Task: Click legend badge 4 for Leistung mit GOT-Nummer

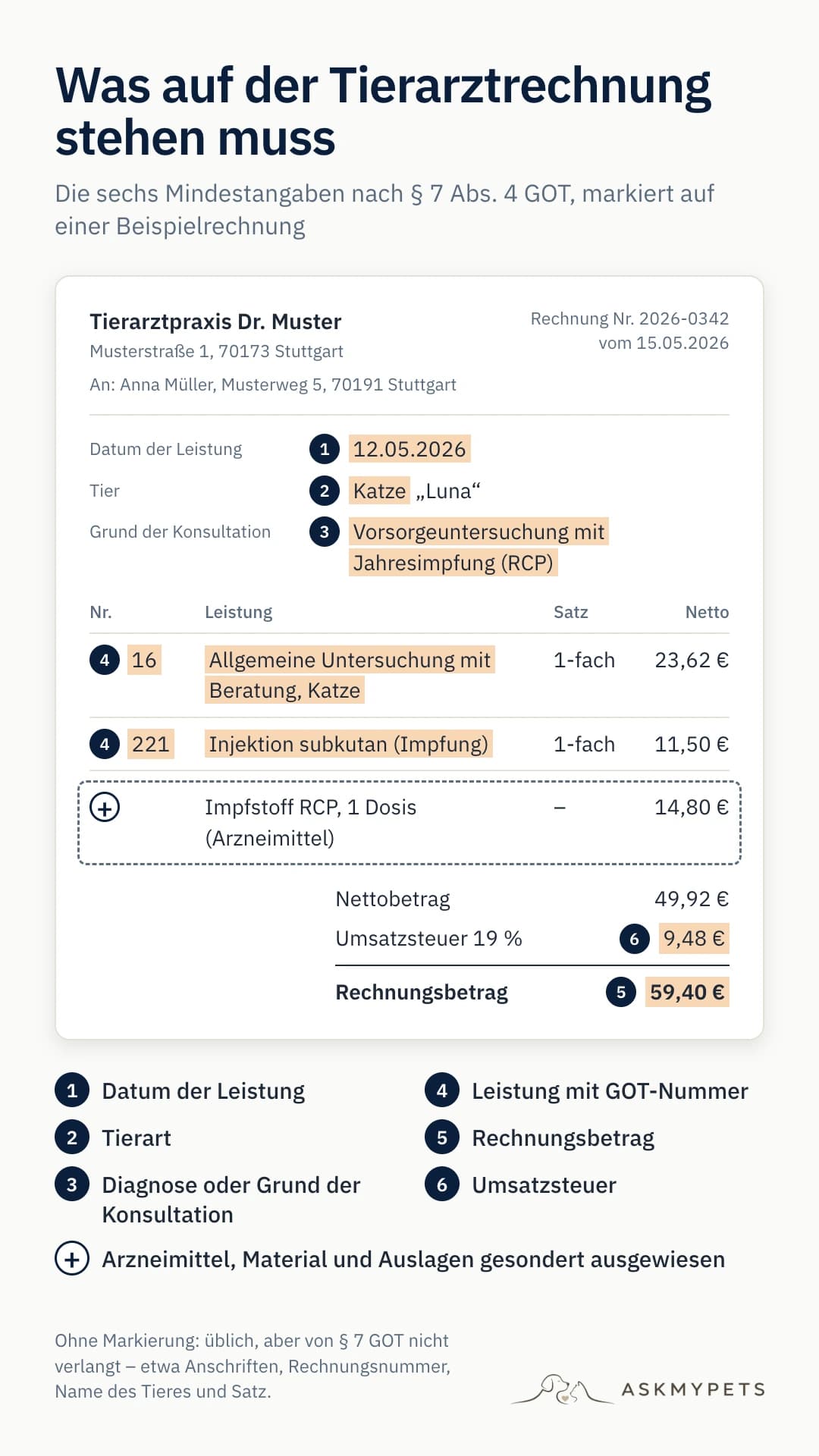Action: point(442,1090)
